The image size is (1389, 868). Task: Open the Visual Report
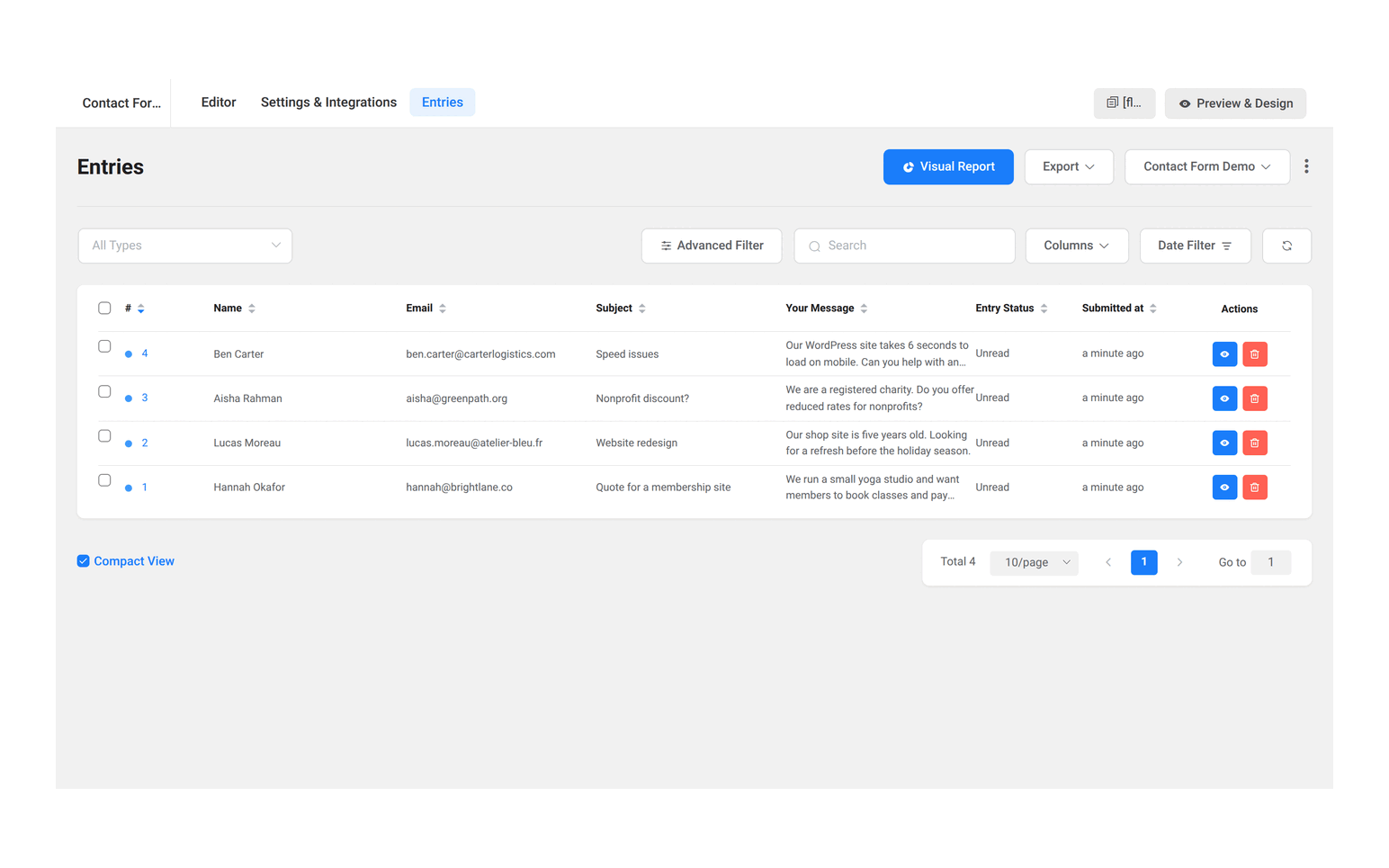point(948,166)
